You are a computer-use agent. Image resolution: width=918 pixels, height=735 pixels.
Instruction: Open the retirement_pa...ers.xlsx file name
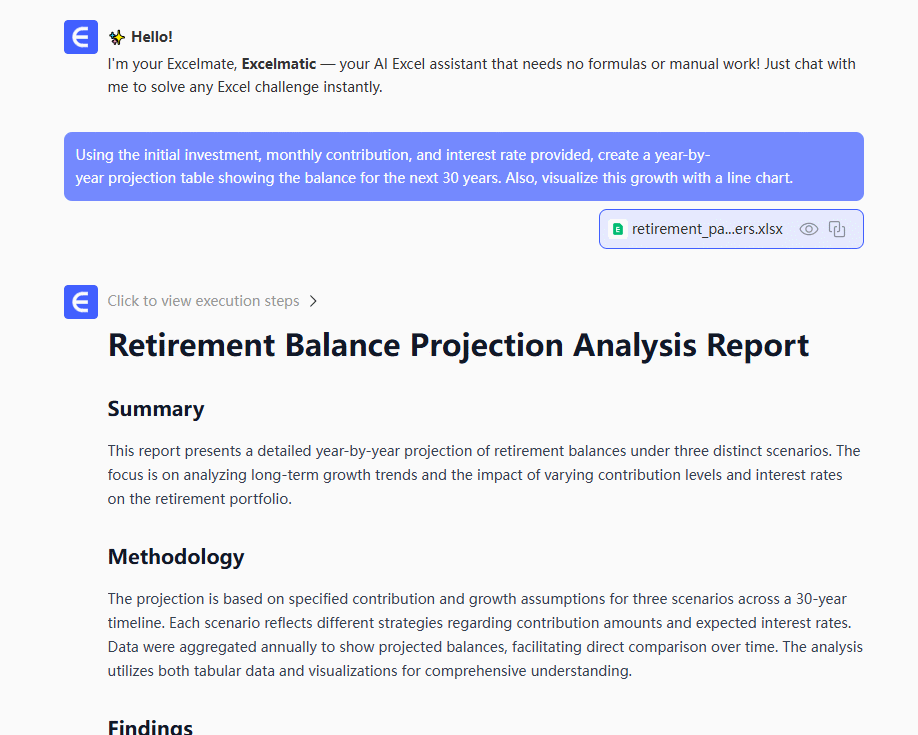pyautogui.click(x=707, y=229)
